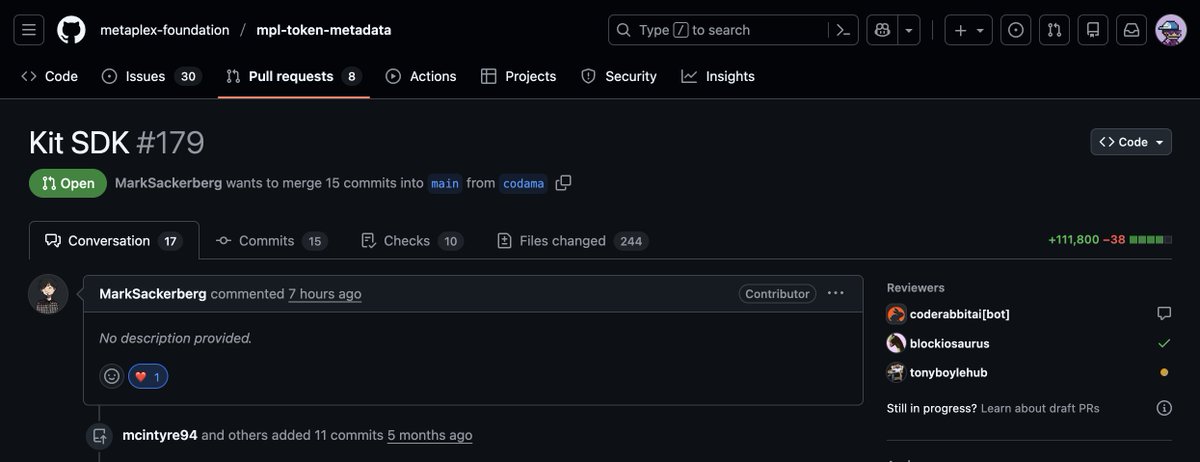Click the green Open status badge
The width and height of the screenshot is (1200, 462).
[68, 183]
